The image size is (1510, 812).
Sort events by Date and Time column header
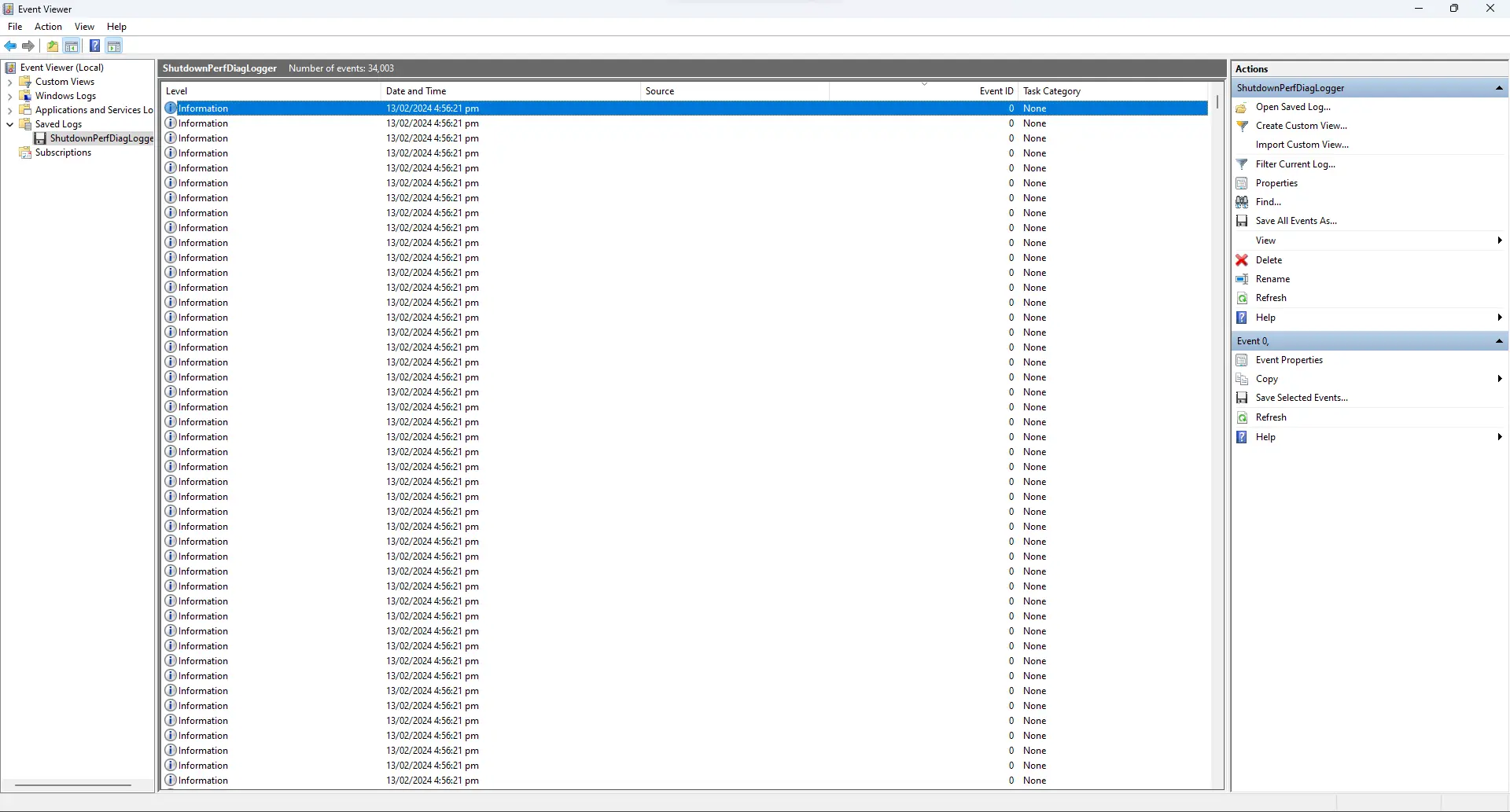(x=510, y=91)
